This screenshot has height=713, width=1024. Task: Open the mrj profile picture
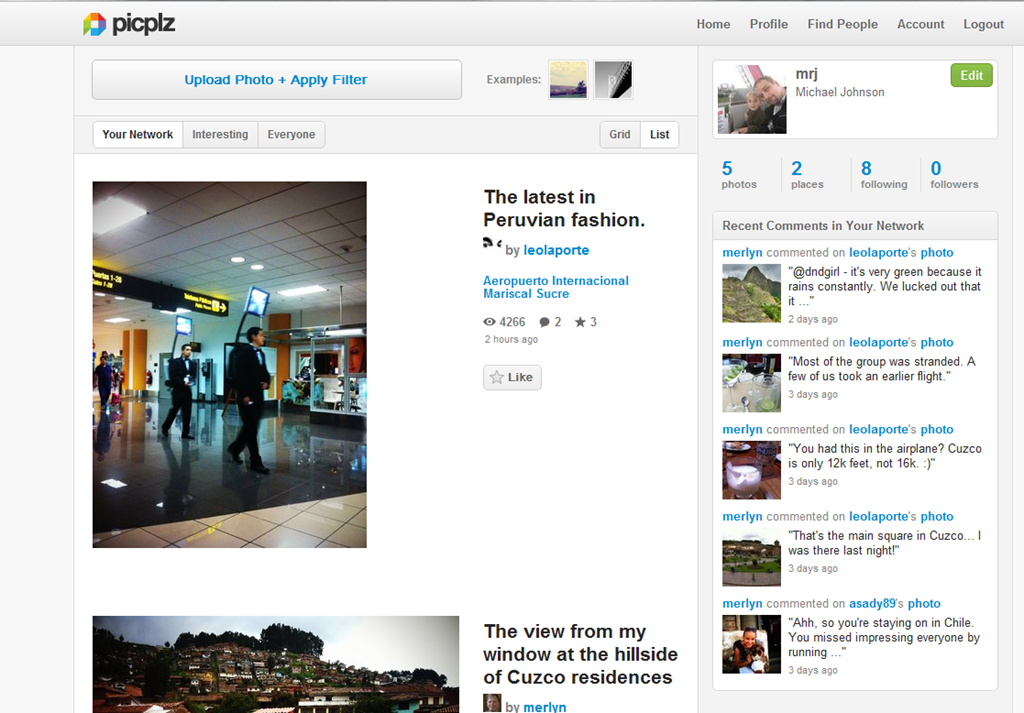[752, 99]
